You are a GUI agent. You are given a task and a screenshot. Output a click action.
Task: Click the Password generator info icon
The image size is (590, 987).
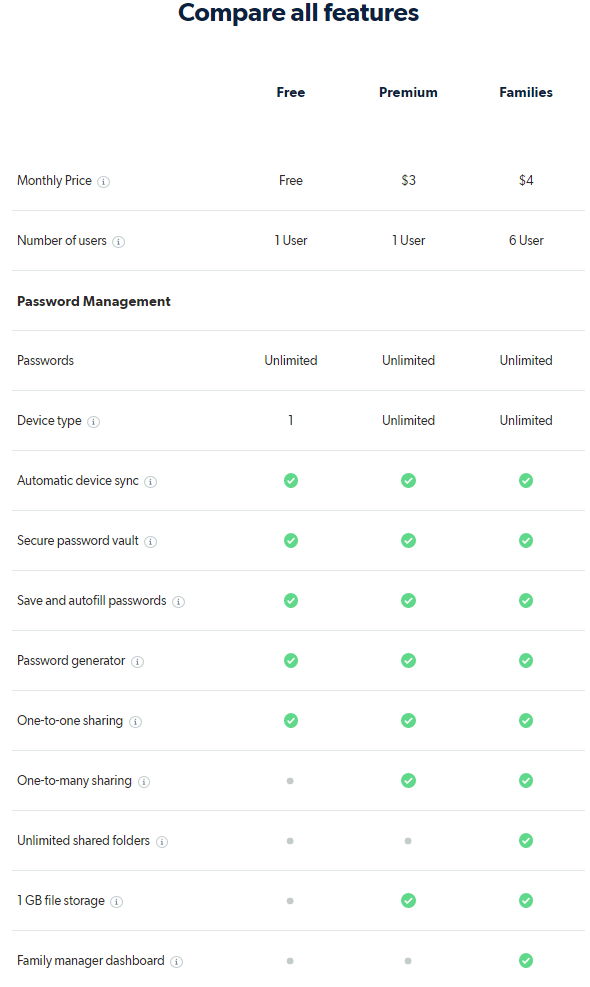pos(137,662)
